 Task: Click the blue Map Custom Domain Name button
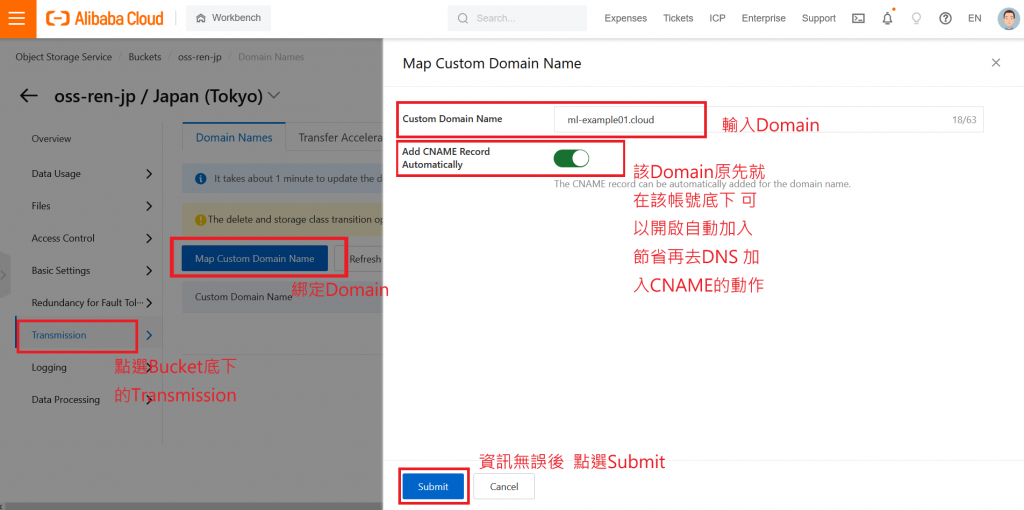[x=255, y=259]
